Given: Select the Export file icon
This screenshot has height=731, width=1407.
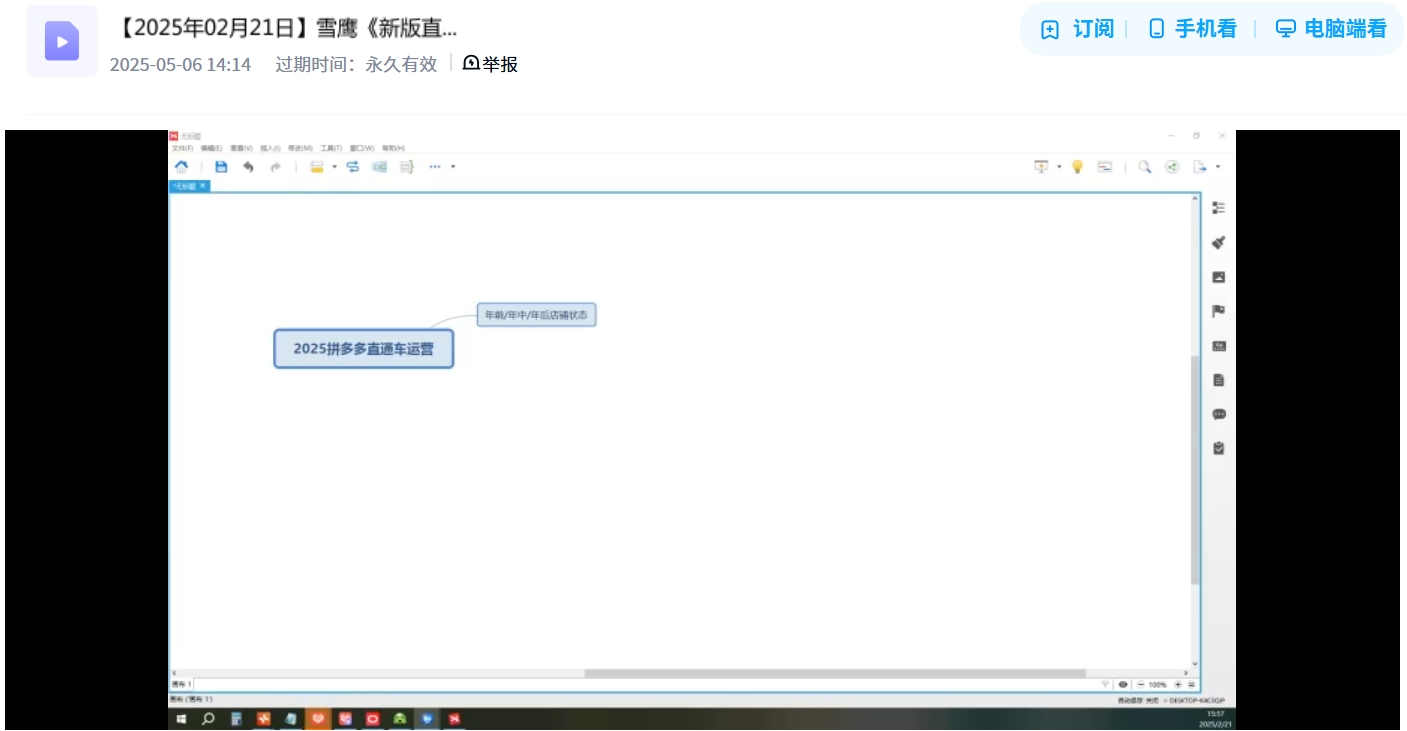Looking at the screenshot, I should tap(1201, 166).
